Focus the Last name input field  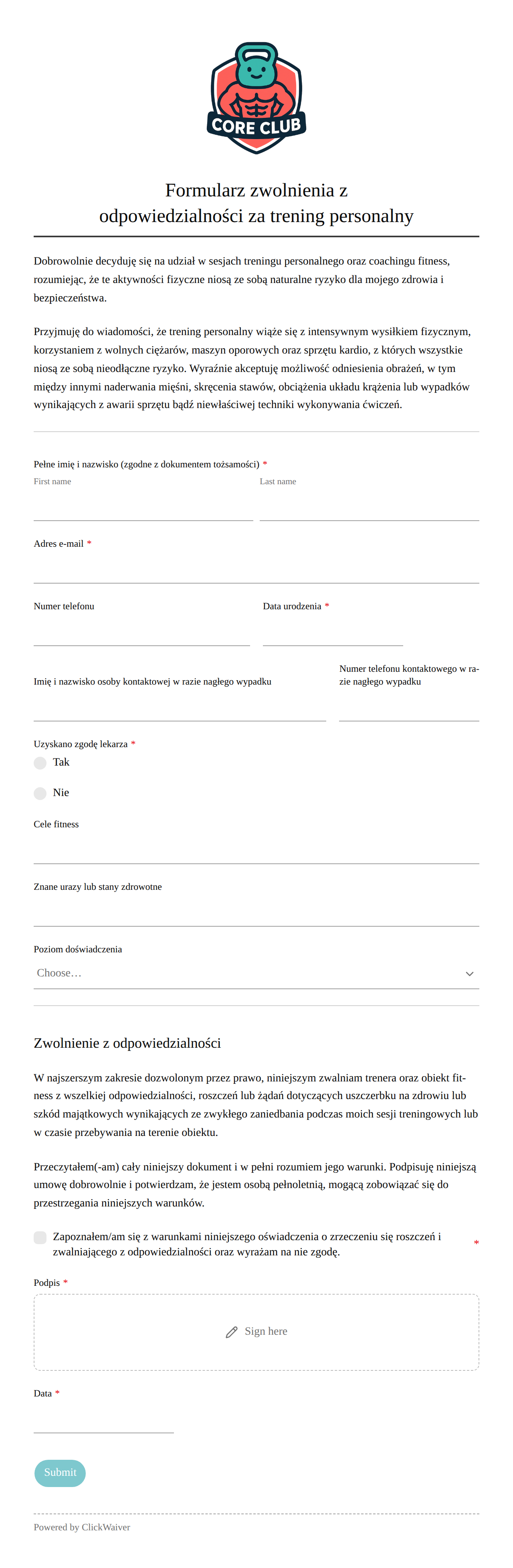(x=370, y=507)
